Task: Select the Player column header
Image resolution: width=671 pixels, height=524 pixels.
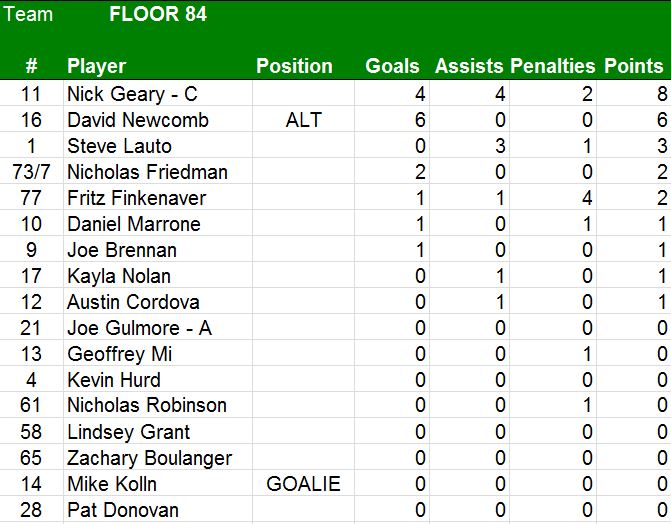Action: point(96,66)
